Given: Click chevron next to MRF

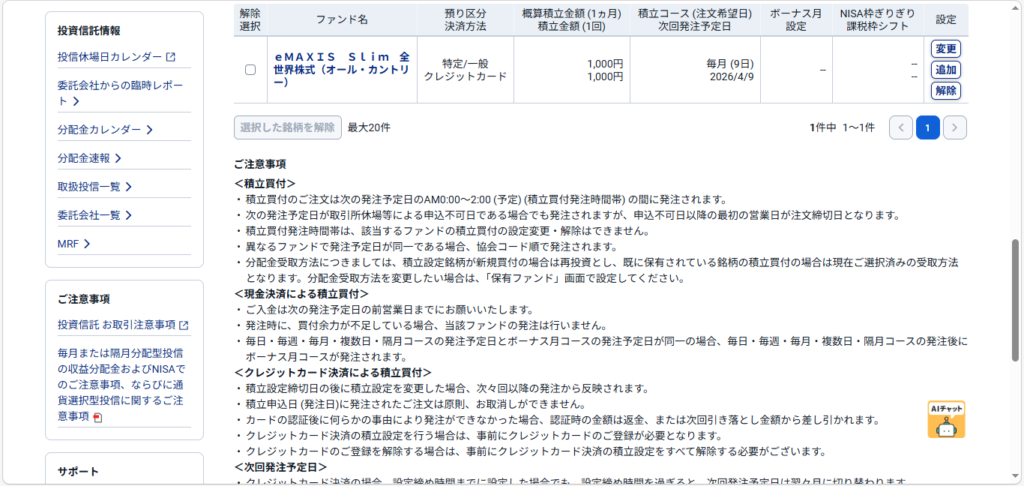Looking at the screenshot, I should (x=87, y=243).
